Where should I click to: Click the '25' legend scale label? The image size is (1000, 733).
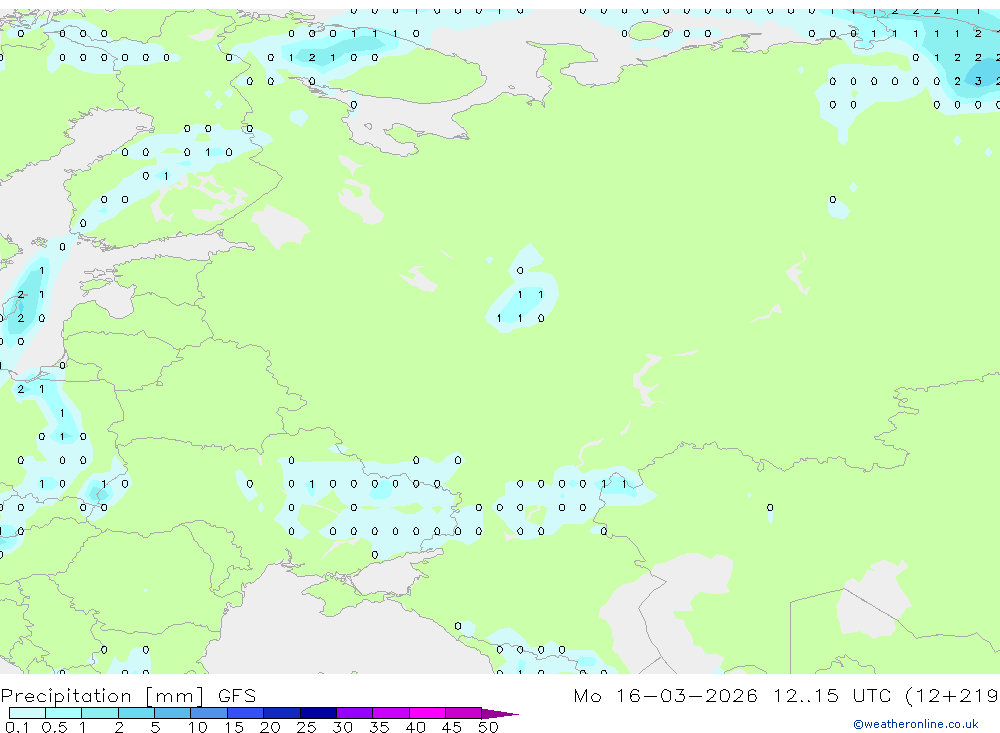pos(307,727)
